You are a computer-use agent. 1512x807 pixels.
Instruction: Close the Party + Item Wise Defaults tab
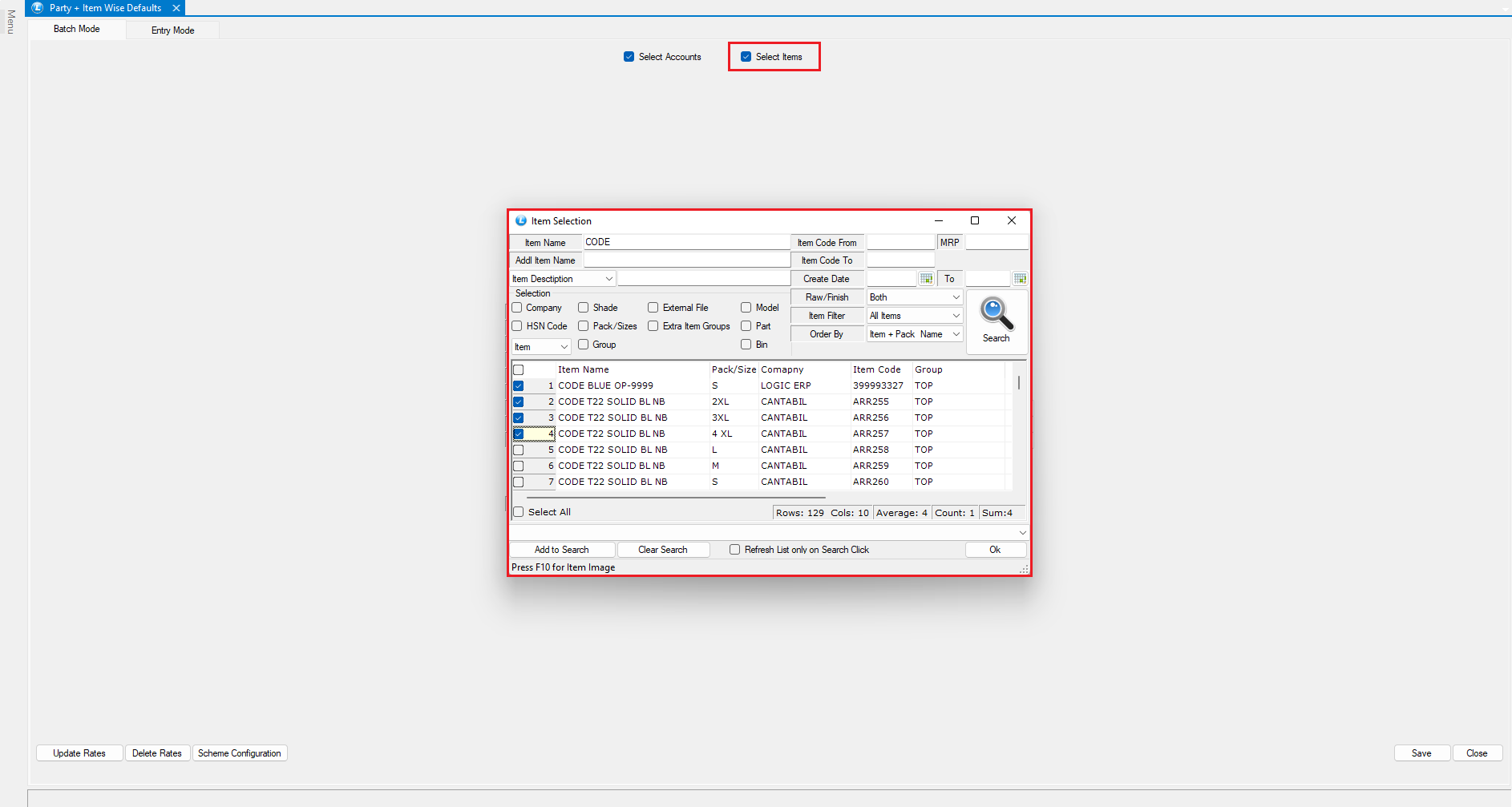click(x=176, y=8)
